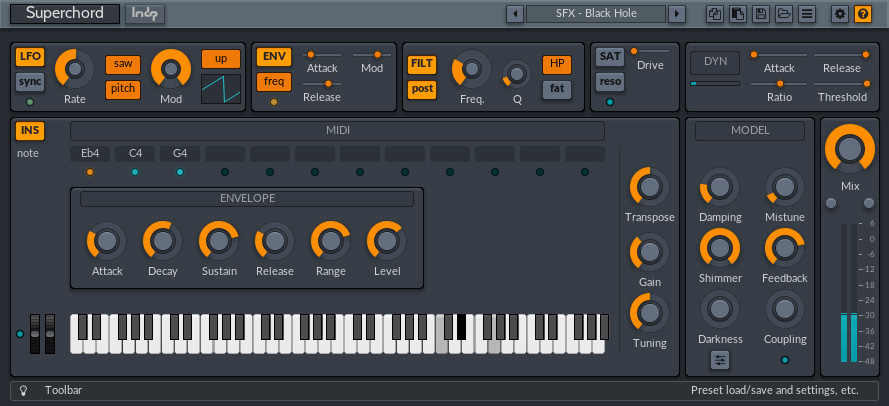Click the LFO indicator dot below sync
Screen dimensions: 889x406
30,102
